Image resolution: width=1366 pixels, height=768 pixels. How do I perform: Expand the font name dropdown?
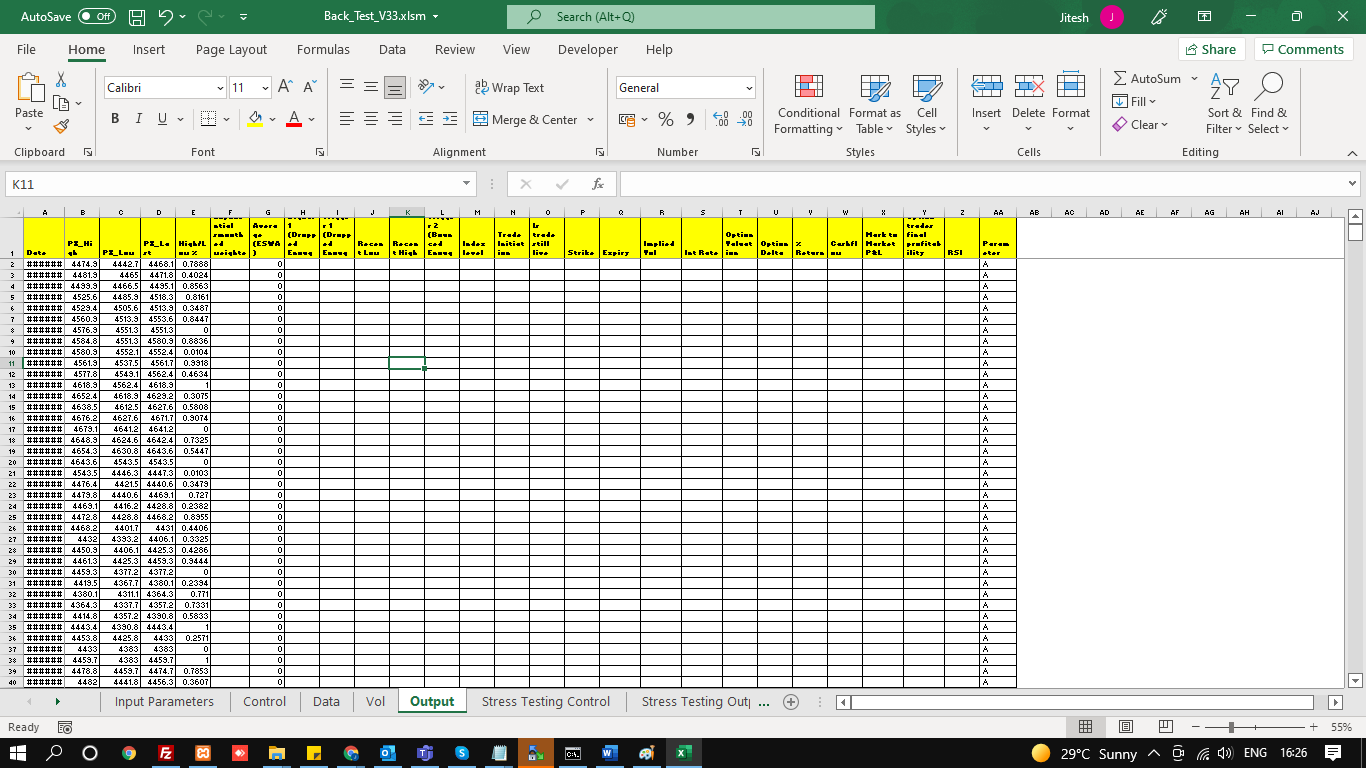(220, 88)
